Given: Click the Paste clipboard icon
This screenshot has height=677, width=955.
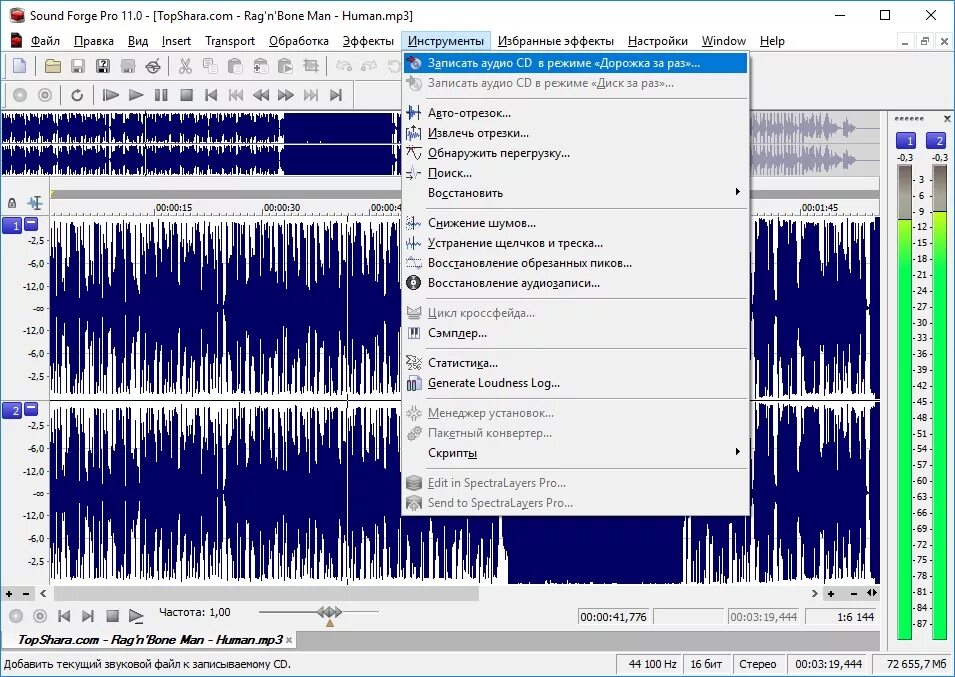Looking at the screenshot, I should 234,67.
